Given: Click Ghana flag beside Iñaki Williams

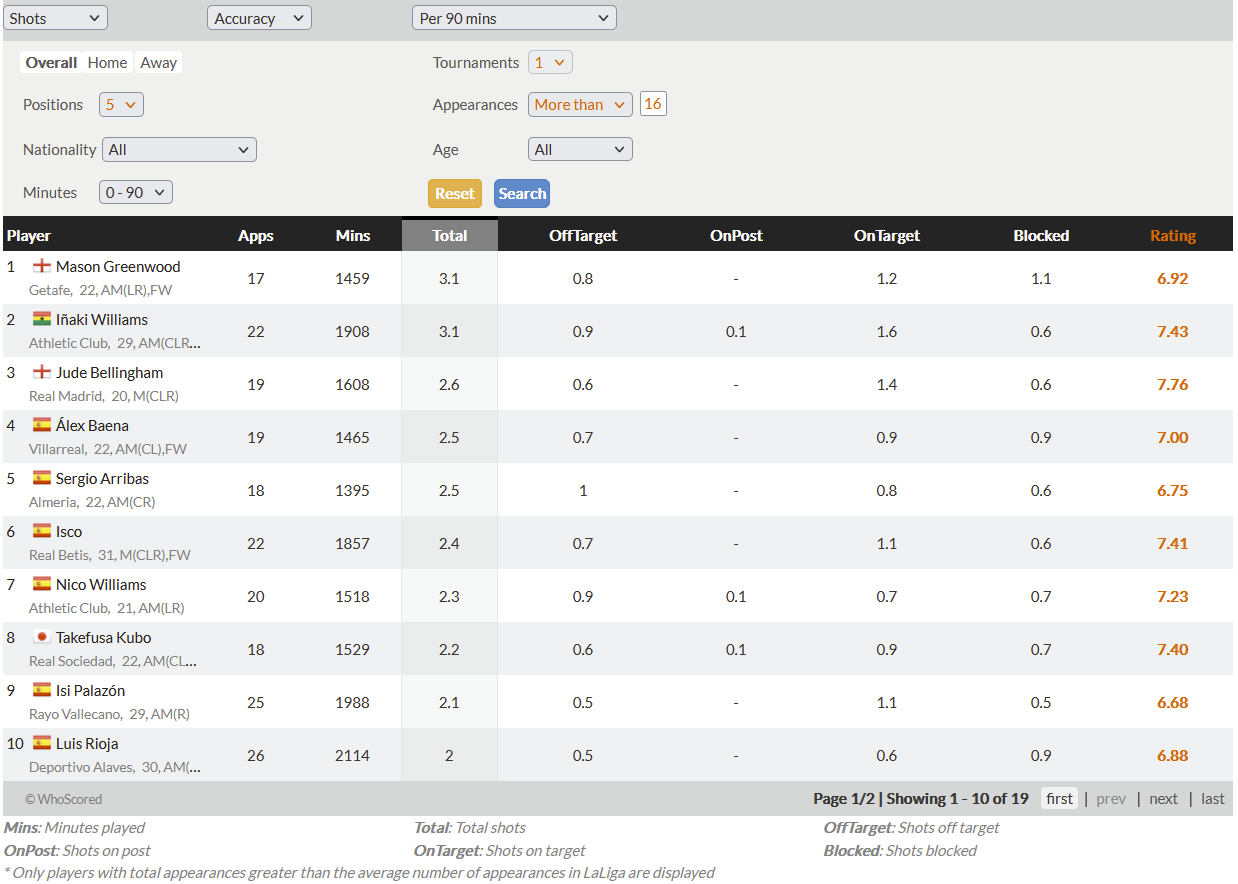Looking at the screenshot, I should 42,319.
